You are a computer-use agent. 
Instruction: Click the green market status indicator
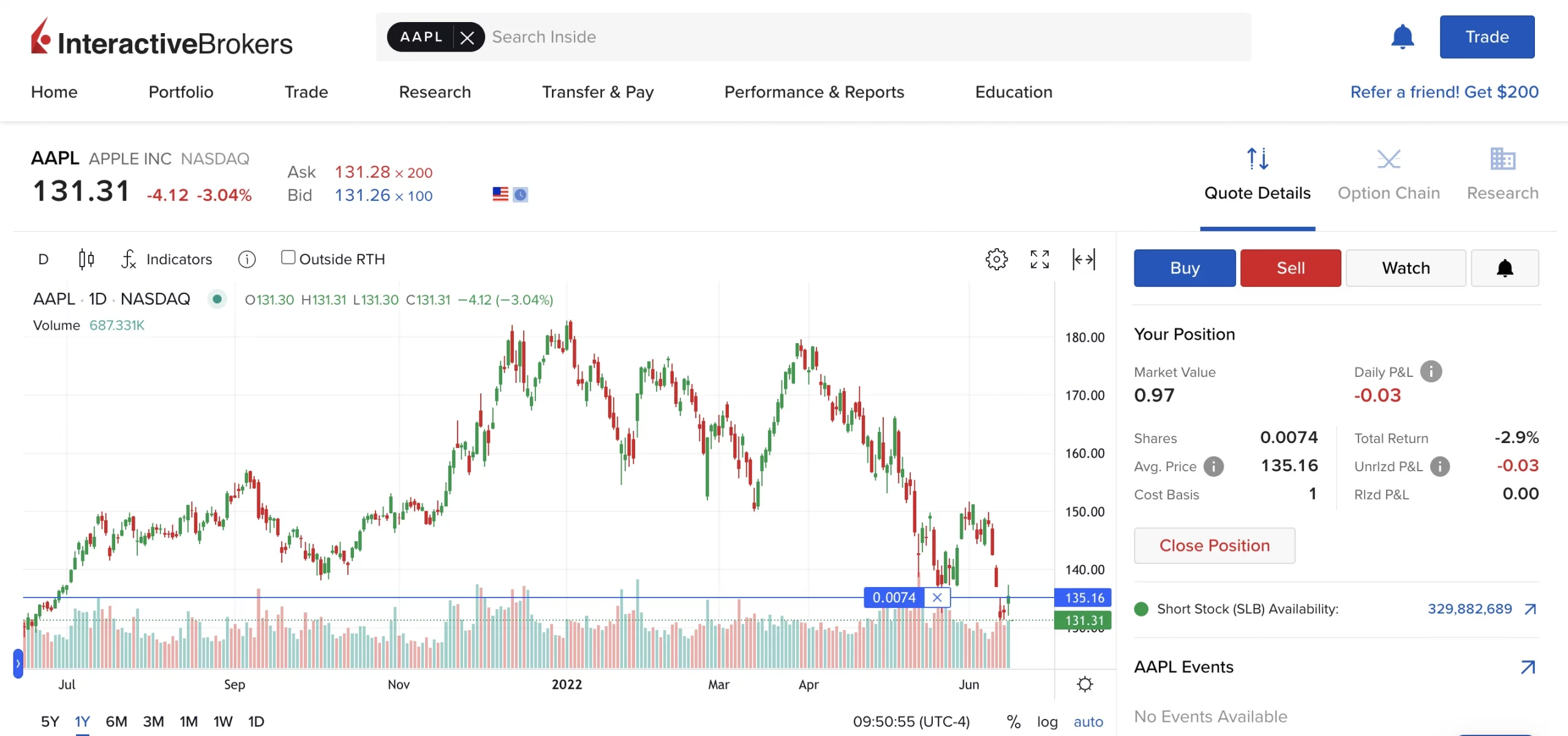217,299
